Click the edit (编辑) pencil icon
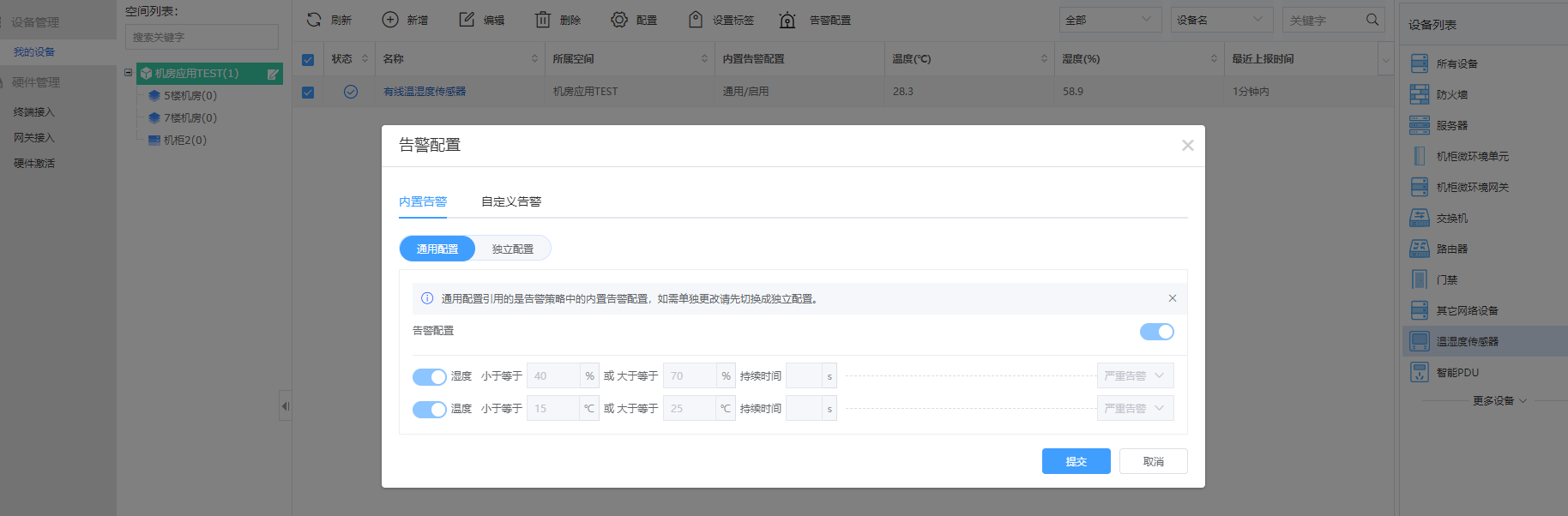This screenshot has width=1568, height=516. (467, 20)
